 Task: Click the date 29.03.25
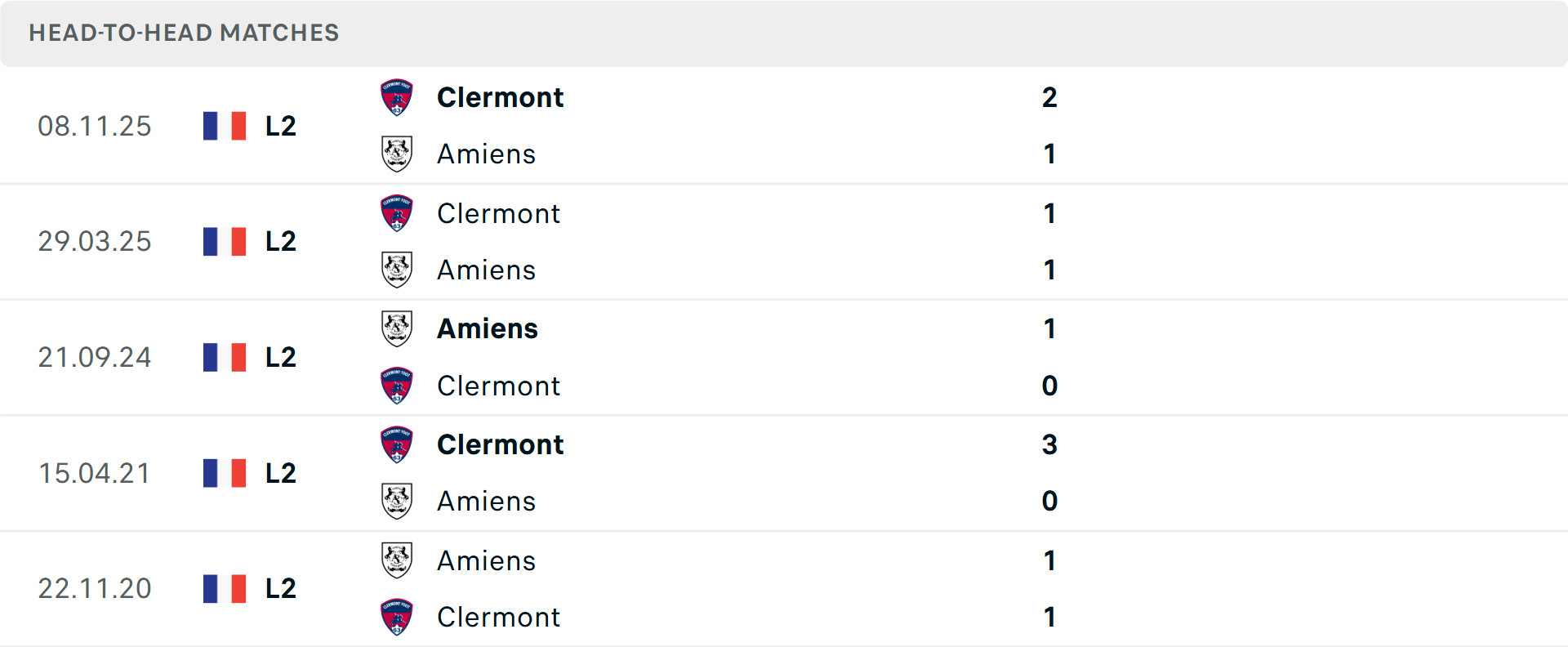[x=95, y=241]
